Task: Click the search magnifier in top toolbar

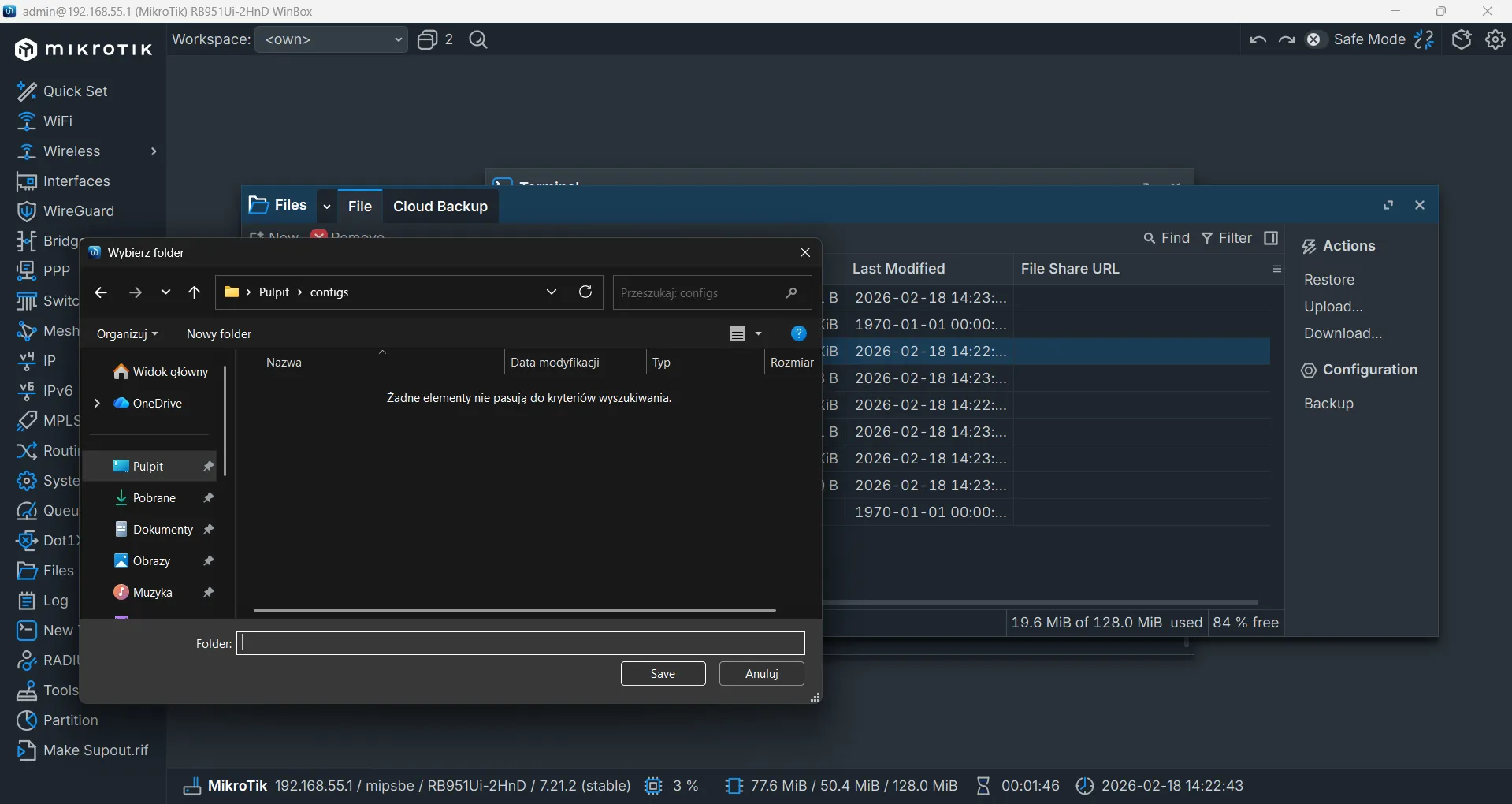Action: pos(478,39)
